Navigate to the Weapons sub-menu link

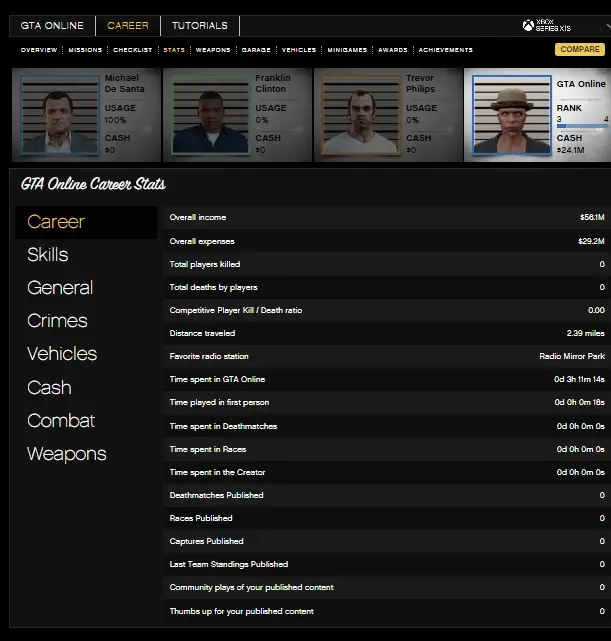[x=213, y=50]
